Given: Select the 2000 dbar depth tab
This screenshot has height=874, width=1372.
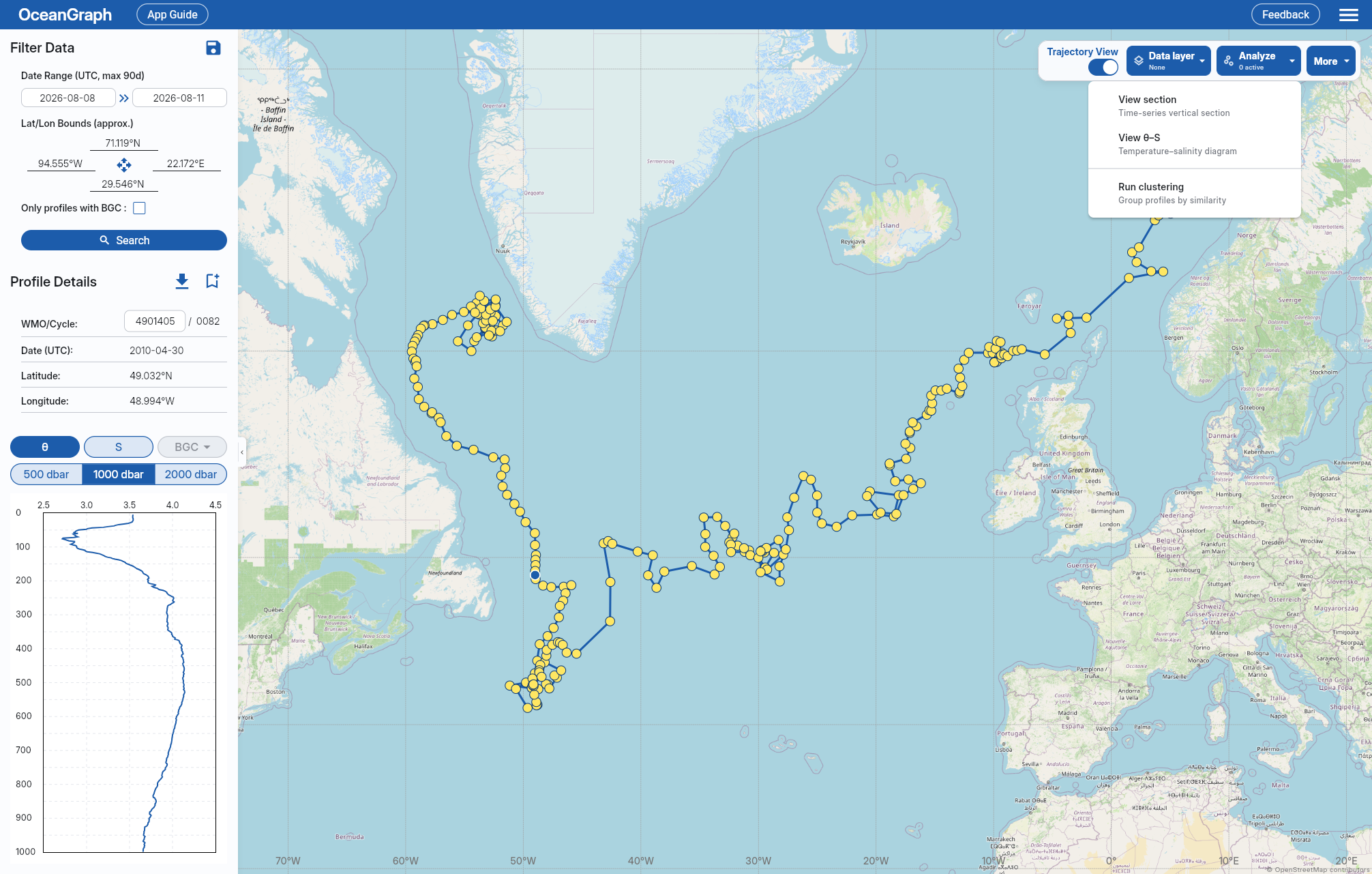Looking at the screenshot, I should 191,474.
